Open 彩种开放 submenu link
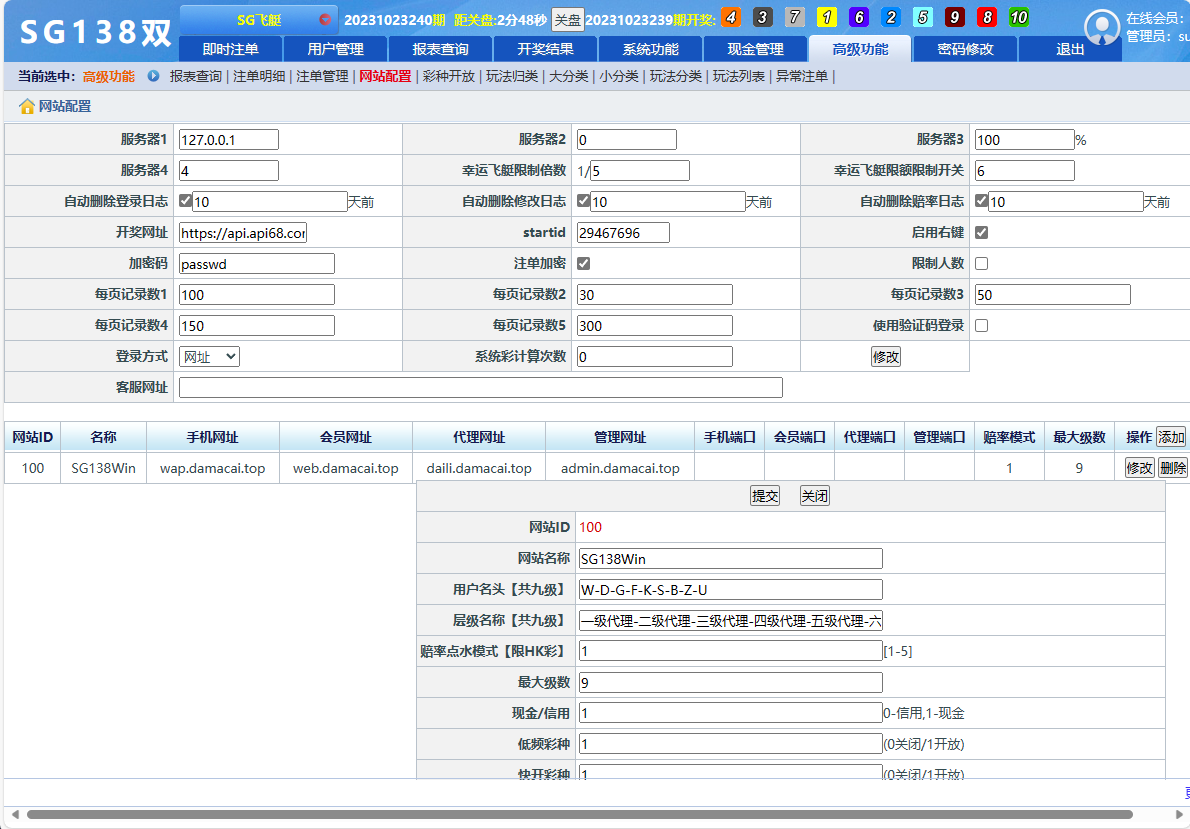Screen dimensions: 1190x829 click(x=449, y=76)
